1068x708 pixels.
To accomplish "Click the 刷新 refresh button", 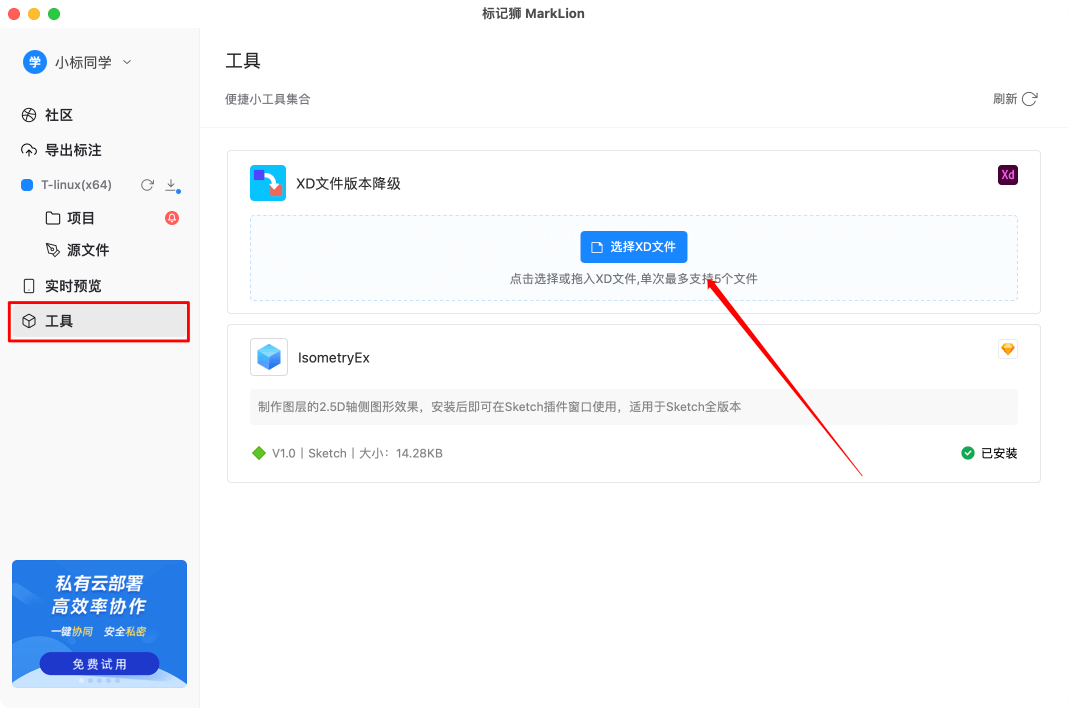I will (1015, 99).
